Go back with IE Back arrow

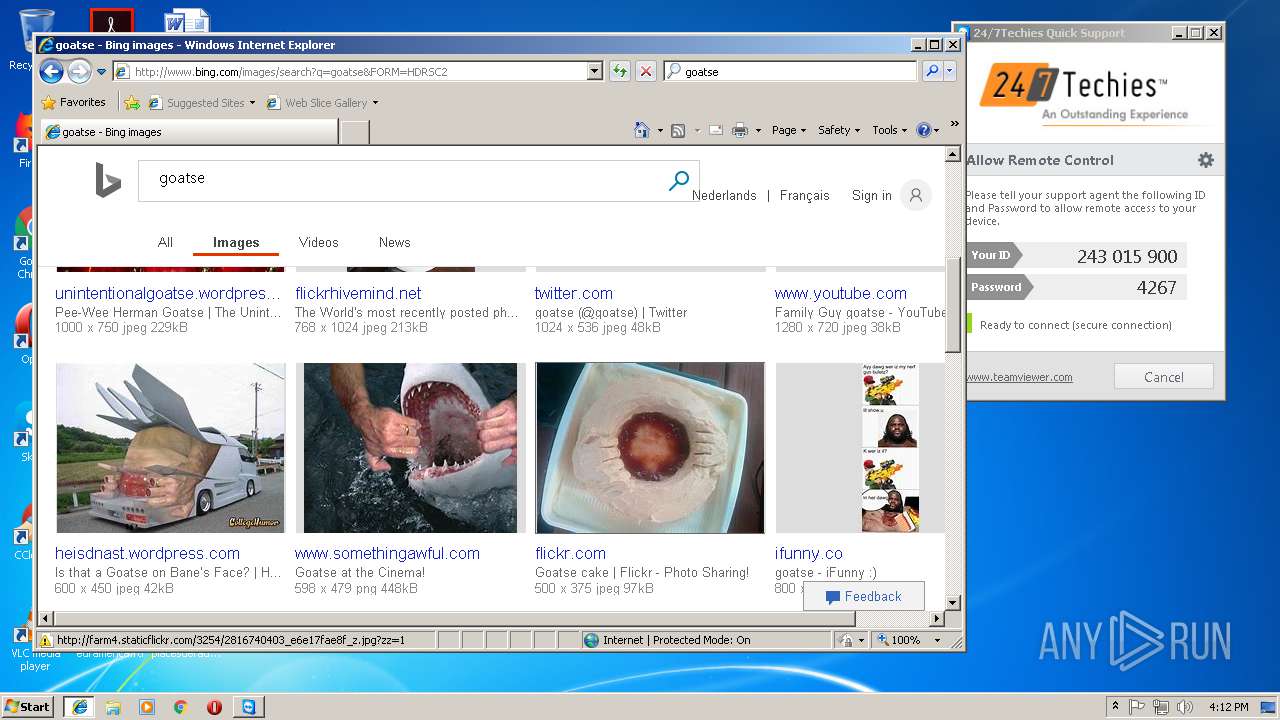click(x=51, y=71)
